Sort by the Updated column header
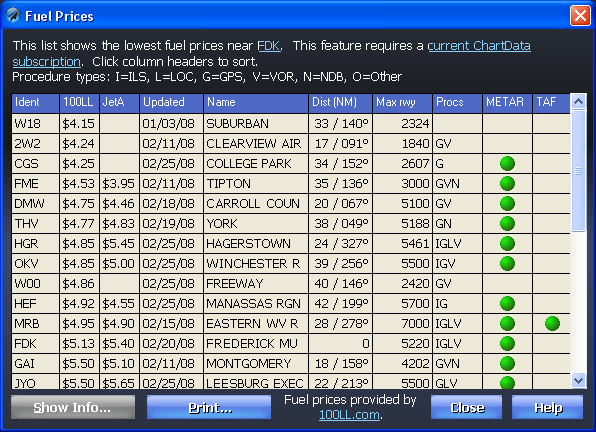The width and height of the screenshot is (596, 432). [x=171, y=103]
